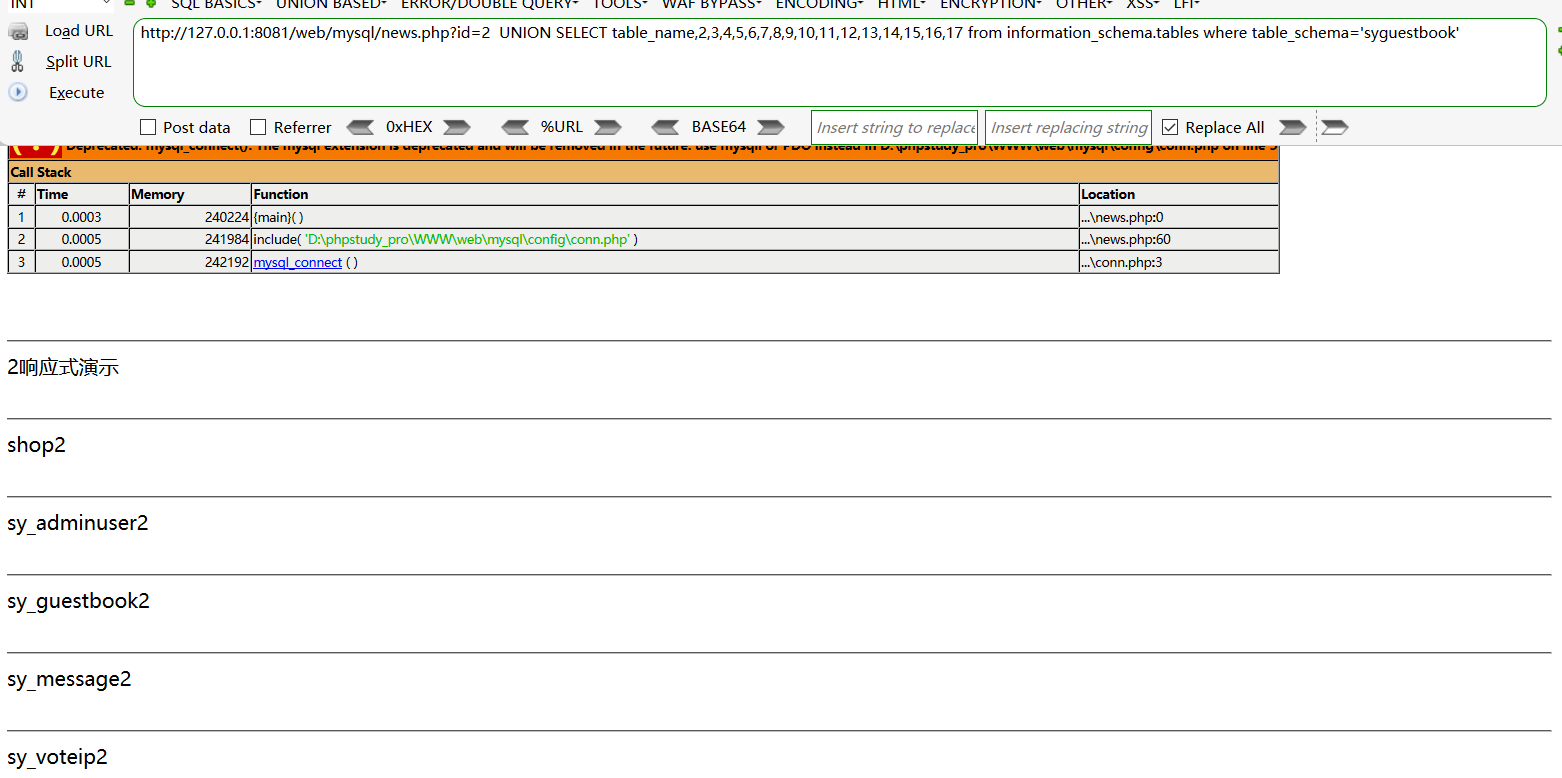Open the SQL BASICS menu
Viewport: 1562px width, 778px height.
[x=215, y=4]
